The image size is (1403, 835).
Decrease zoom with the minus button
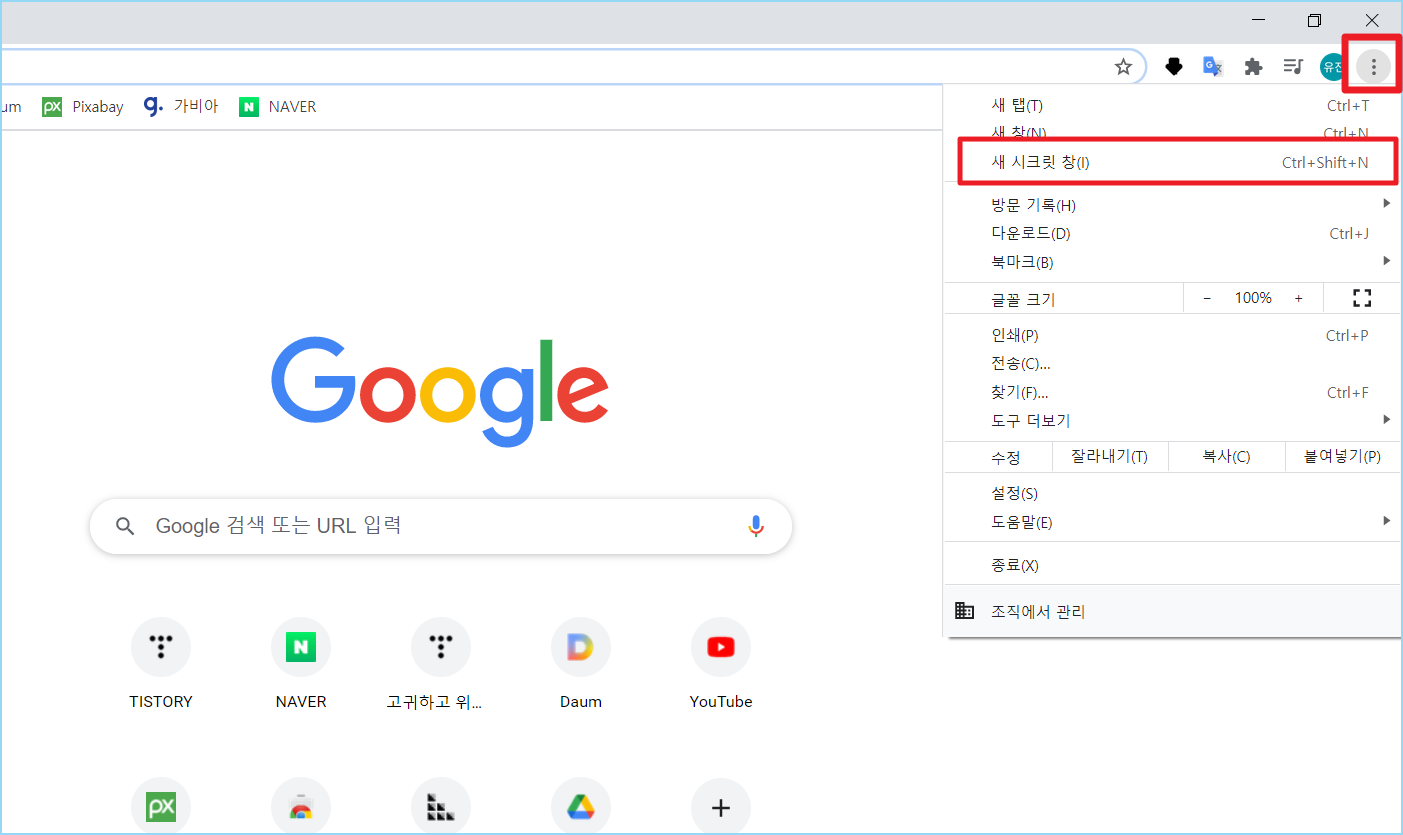(1207, 298)
